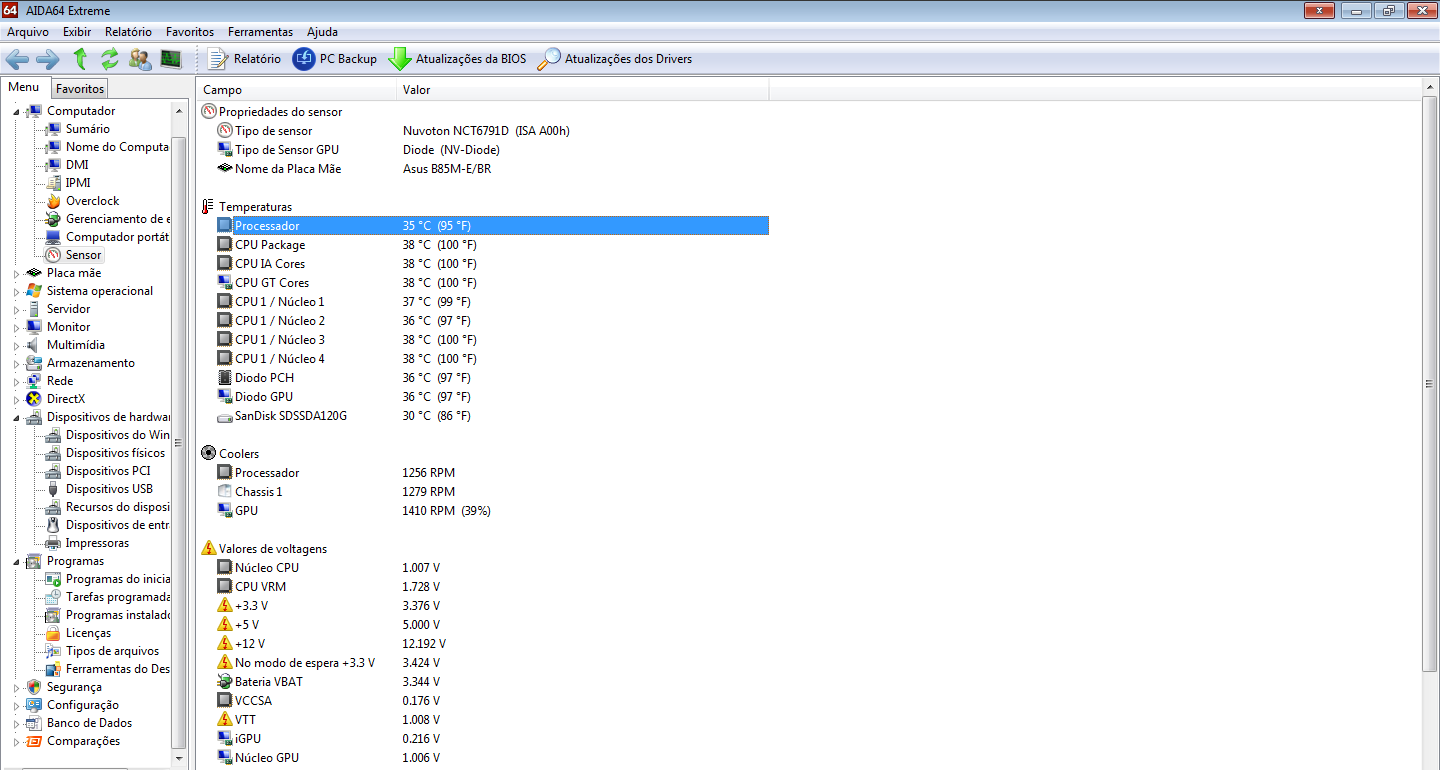Screen dimensions: 1440x770
Task: Click the SanDisk SDSSDA120G drive icon
Action: click(x=225, y=416)
